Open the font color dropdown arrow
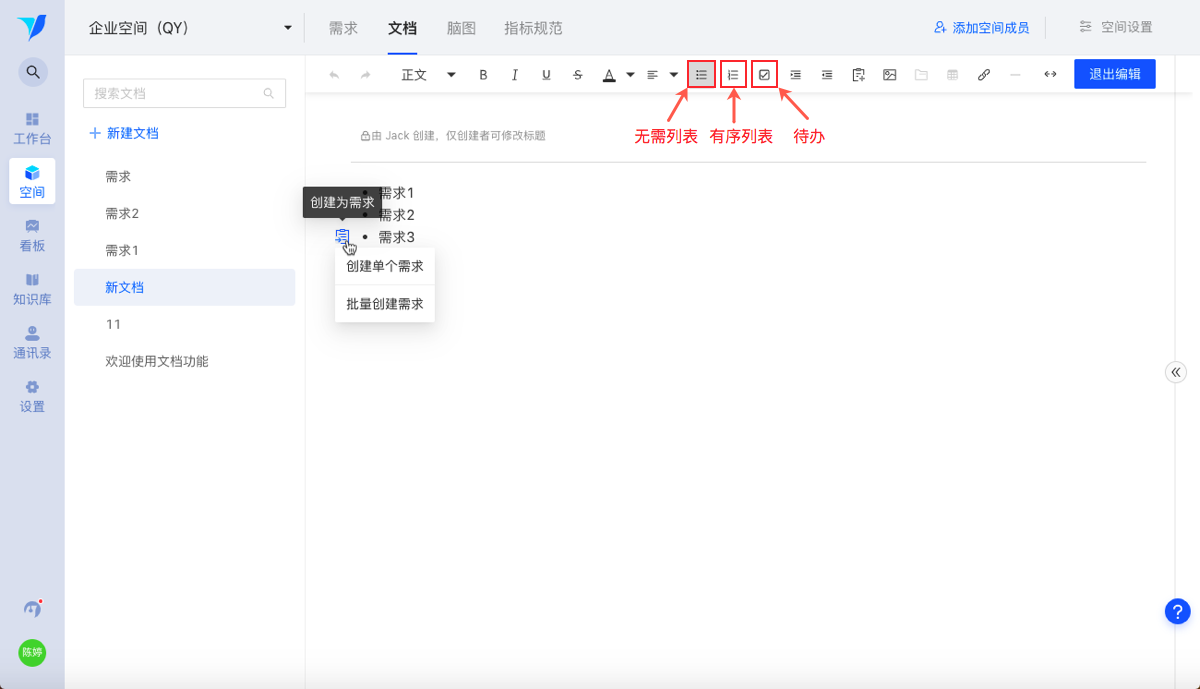Viewport: 1200px width, 689px height. pyautogui.click(x=630, y=75)
